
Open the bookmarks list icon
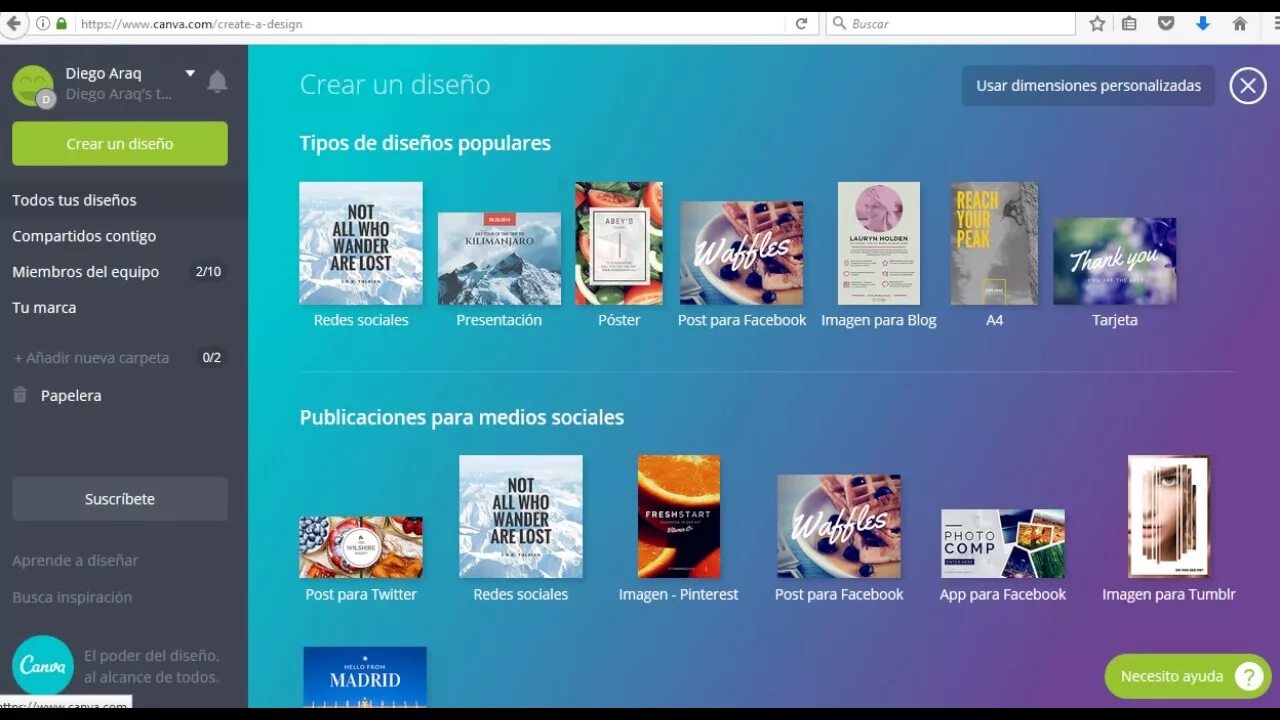pos(1129,23)
